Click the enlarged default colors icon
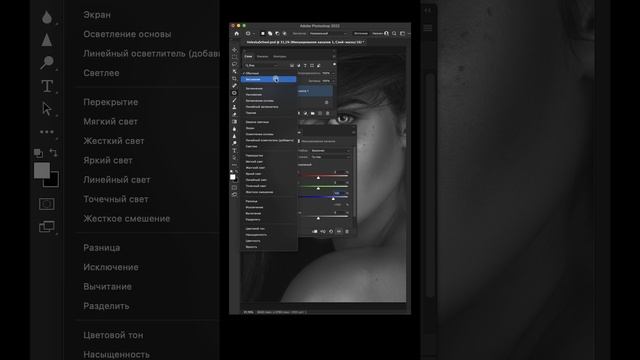This screenshot has height=360, width=640. [38, 153]
